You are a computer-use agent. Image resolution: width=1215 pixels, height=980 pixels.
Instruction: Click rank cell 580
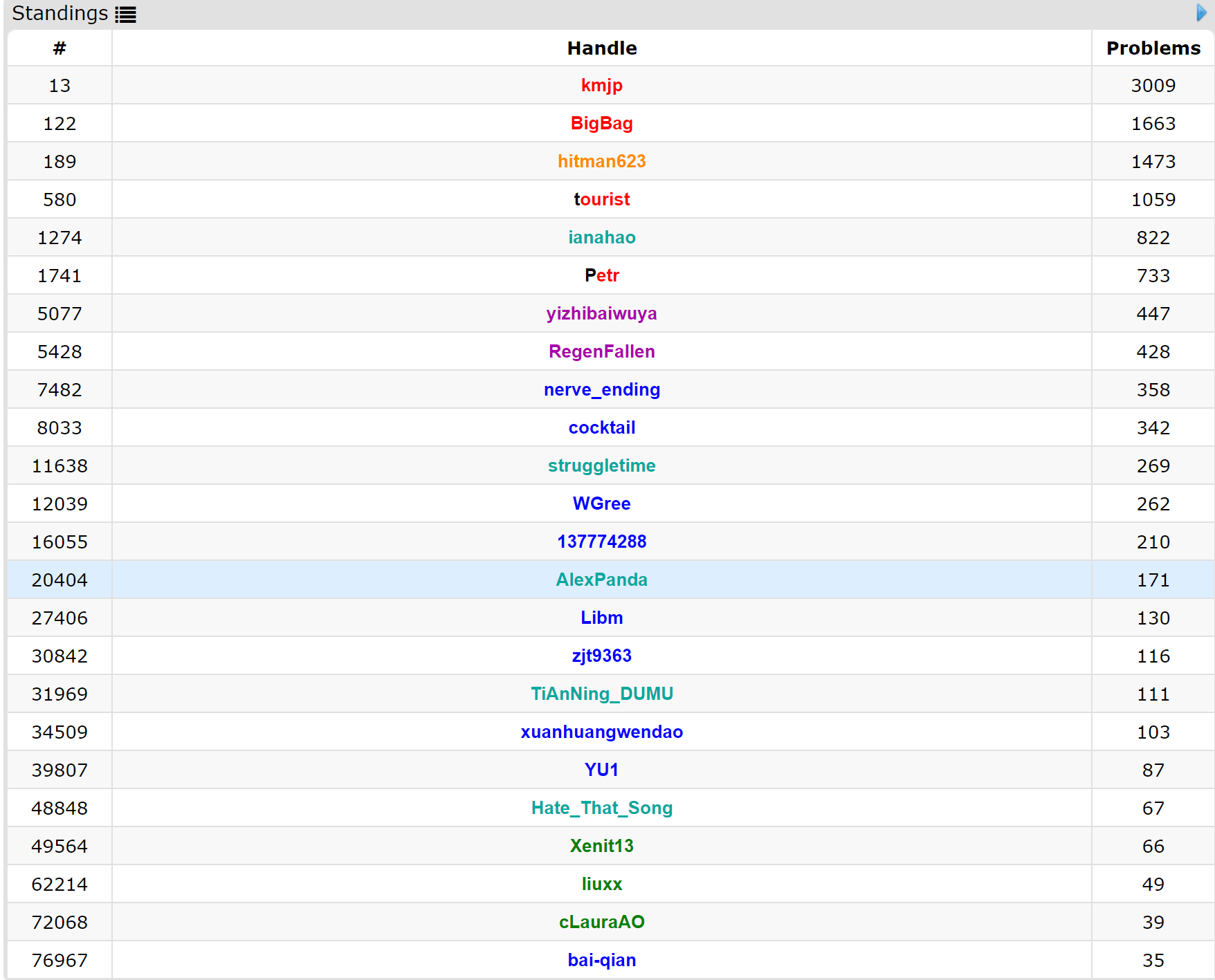(60, 200)
